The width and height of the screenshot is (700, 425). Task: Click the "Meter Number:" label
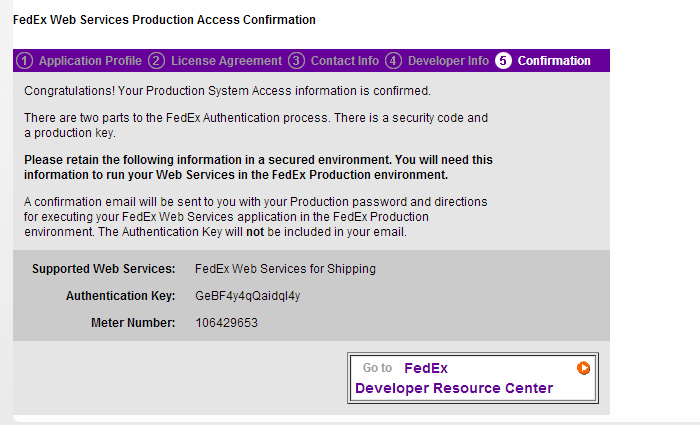coord(133,323)
